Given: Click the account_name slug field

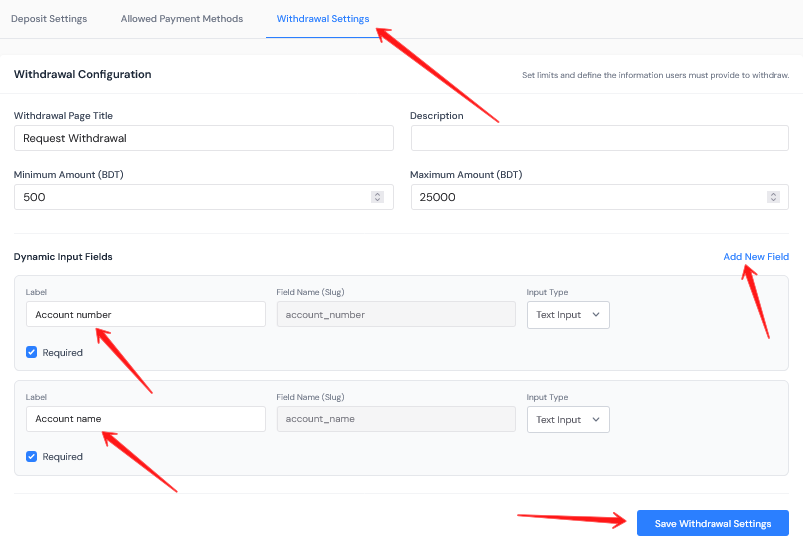Looking at the screenshot, I should click(396, 419).
